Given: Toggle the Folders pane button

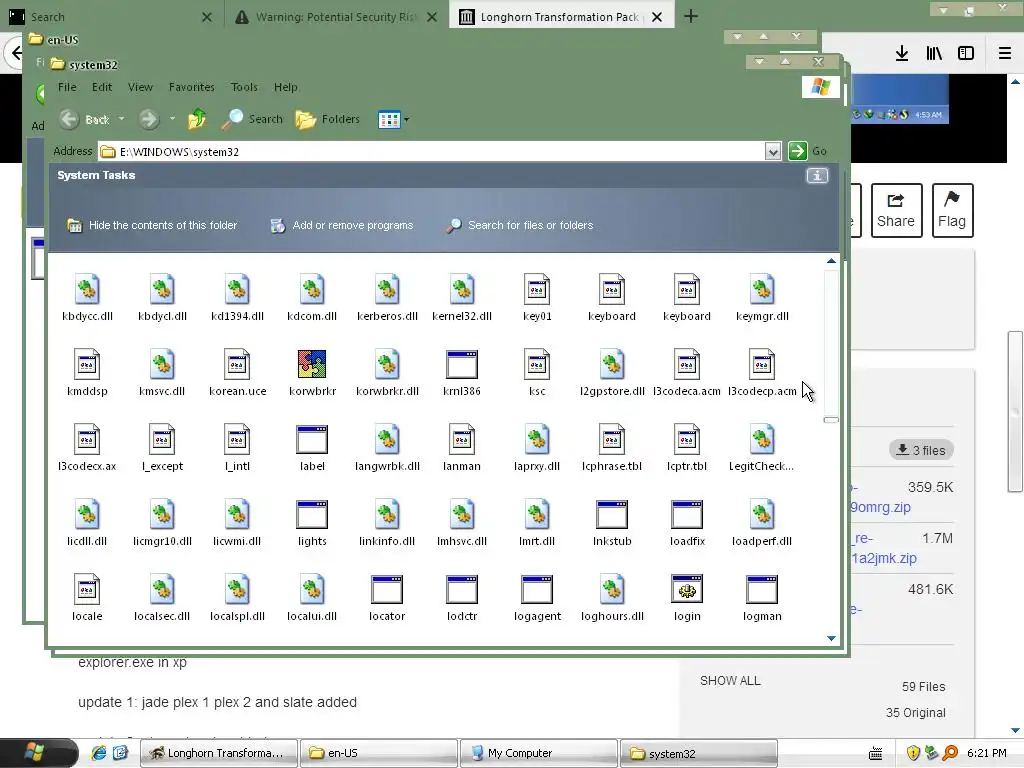Looking at the screenshot, I should click(328, 119).
